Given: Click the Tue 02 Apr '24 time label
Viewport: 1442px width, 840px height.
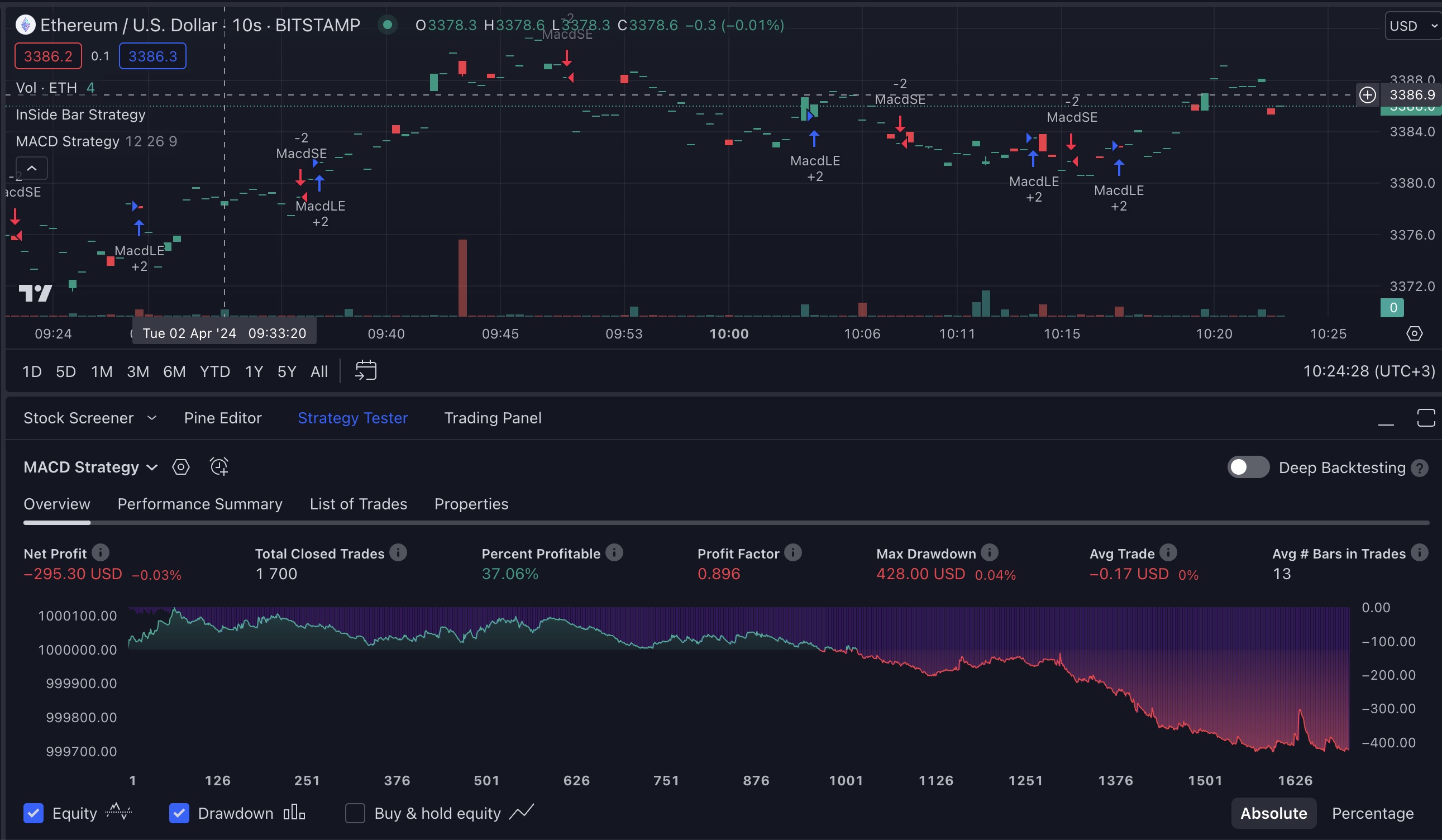Looking at the screenshot, I should pyautogui.click(x=224, y=333).
